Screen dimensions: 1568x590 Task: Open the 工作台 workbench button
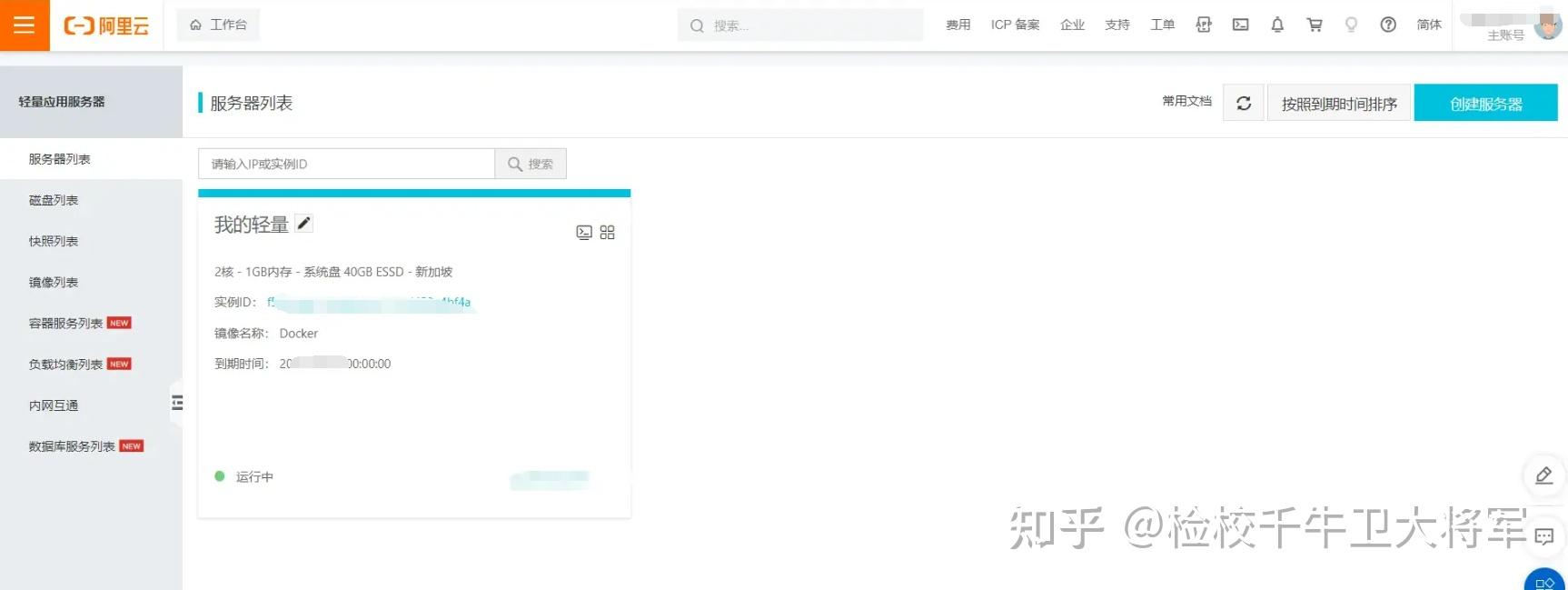218,25
